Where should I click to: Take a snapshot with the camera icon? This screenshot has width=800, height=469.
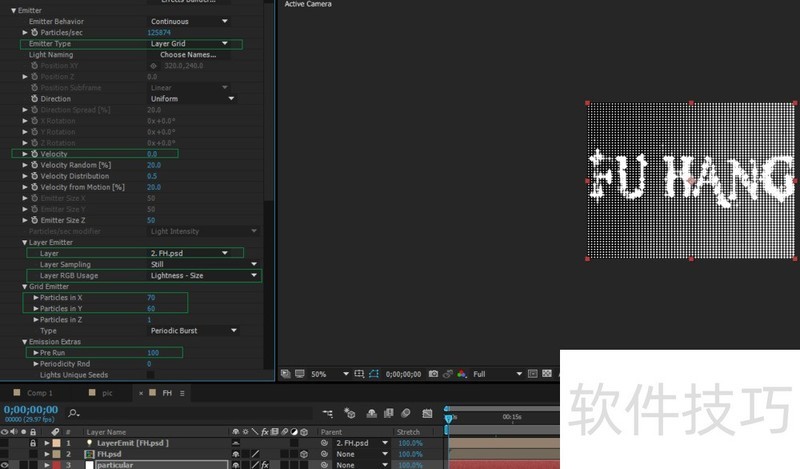(432, 374)
